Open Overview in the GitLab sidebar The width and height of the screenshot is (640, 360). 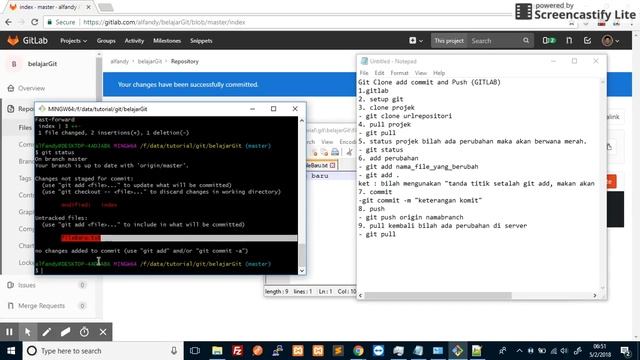click(x=31, y=88)
